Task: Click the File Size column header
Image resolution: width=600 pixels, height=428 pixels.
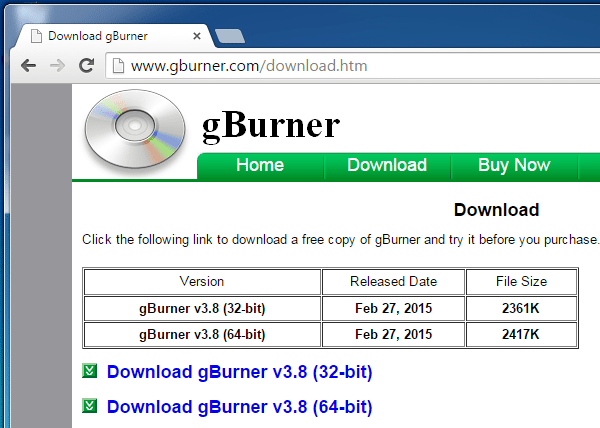Action: (521, 282)
